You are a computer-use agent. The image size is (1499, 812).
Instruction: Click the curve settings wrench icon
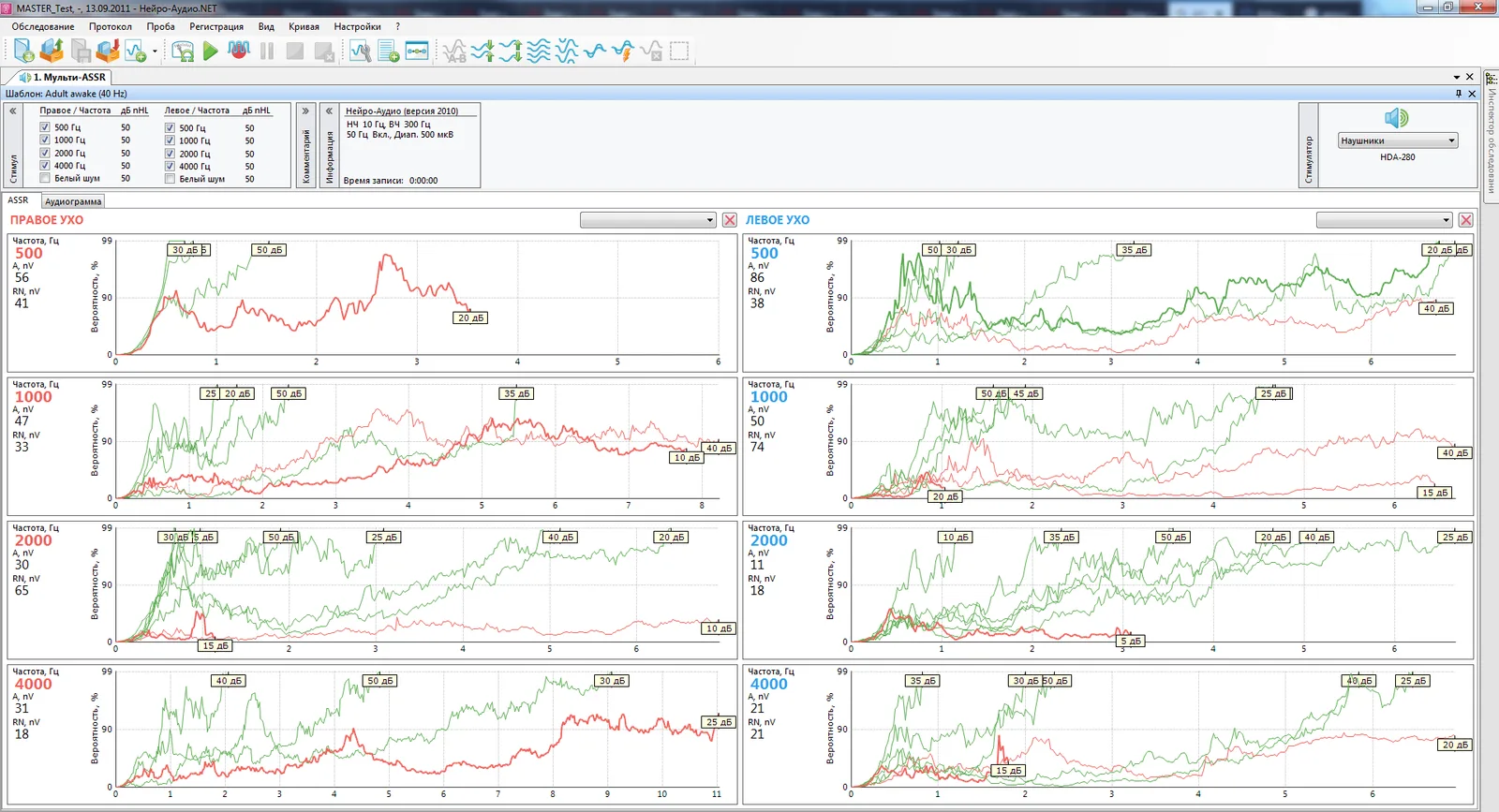[x=361, y=51]
